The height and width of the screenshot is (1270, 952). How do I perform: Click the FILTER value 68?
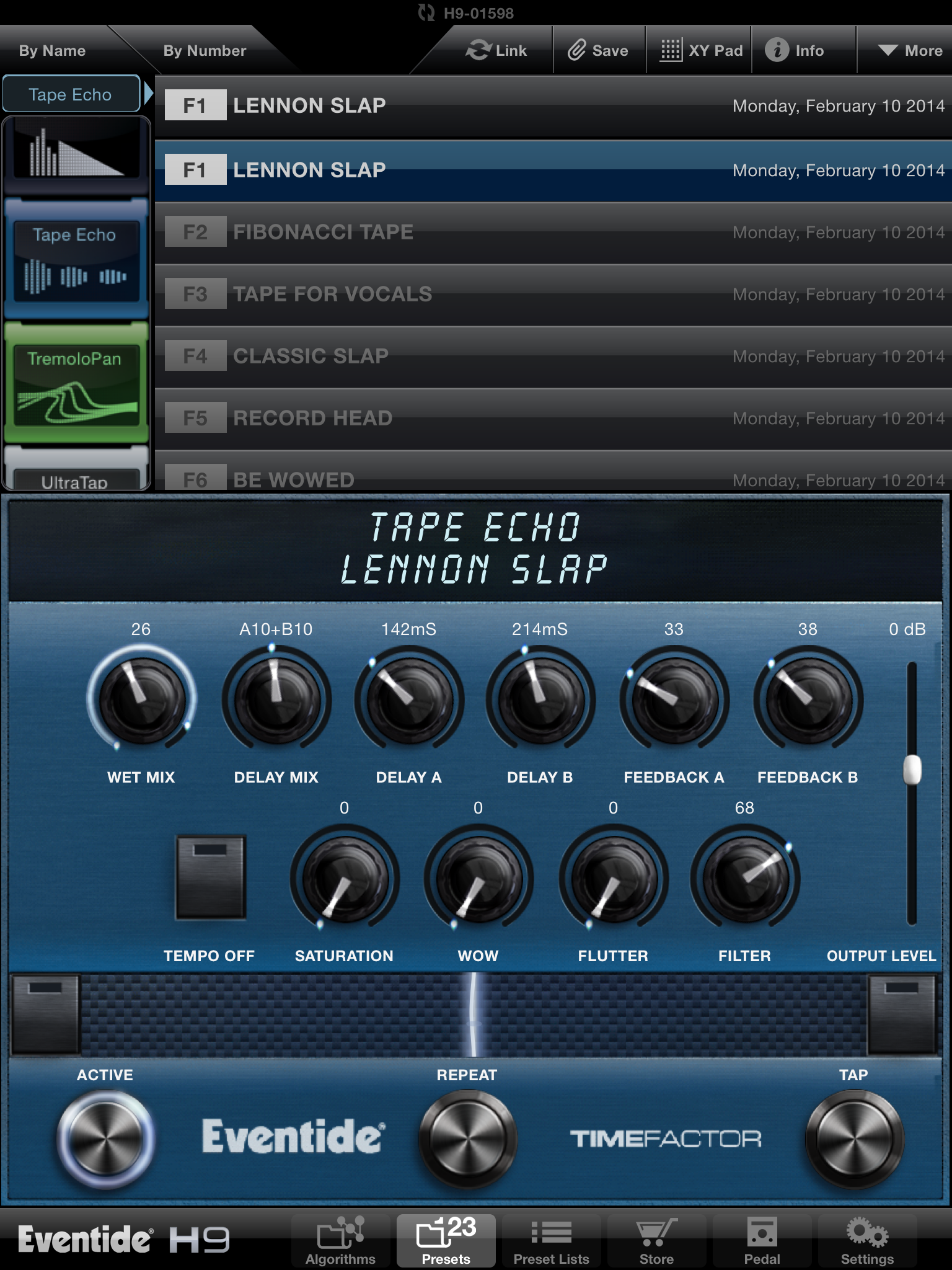click(x=744, y=808)
